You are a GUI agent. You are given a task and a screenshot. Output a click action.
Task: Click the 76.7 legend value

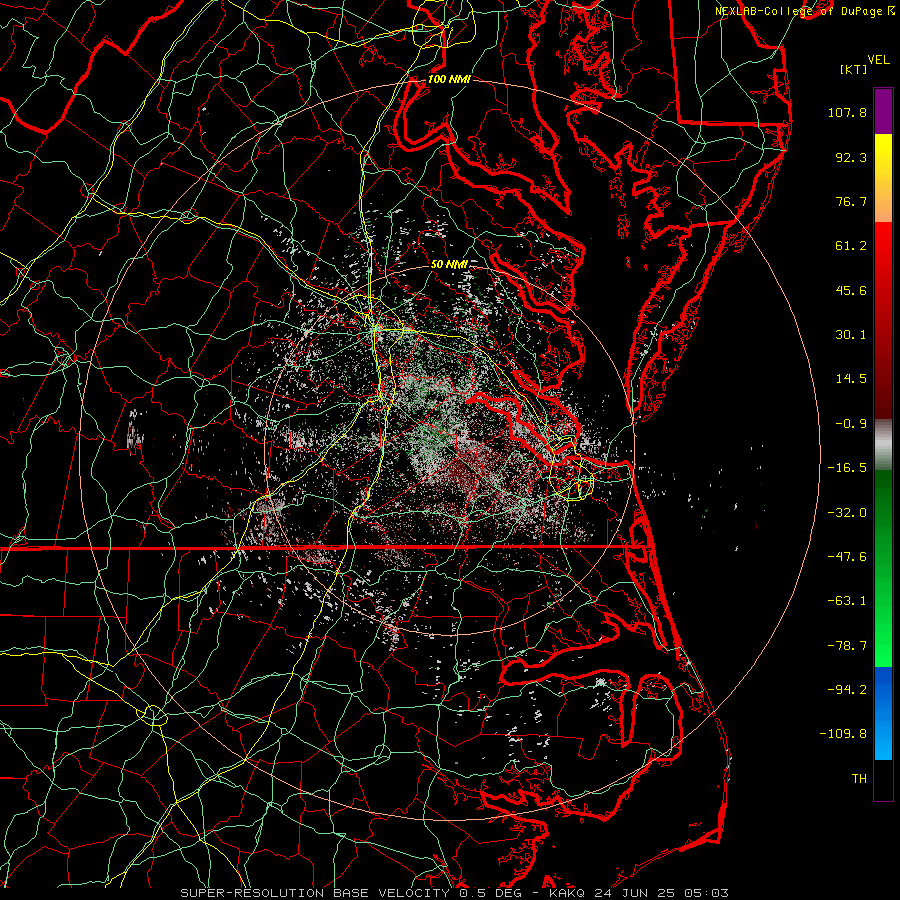[x=851, y=201]
